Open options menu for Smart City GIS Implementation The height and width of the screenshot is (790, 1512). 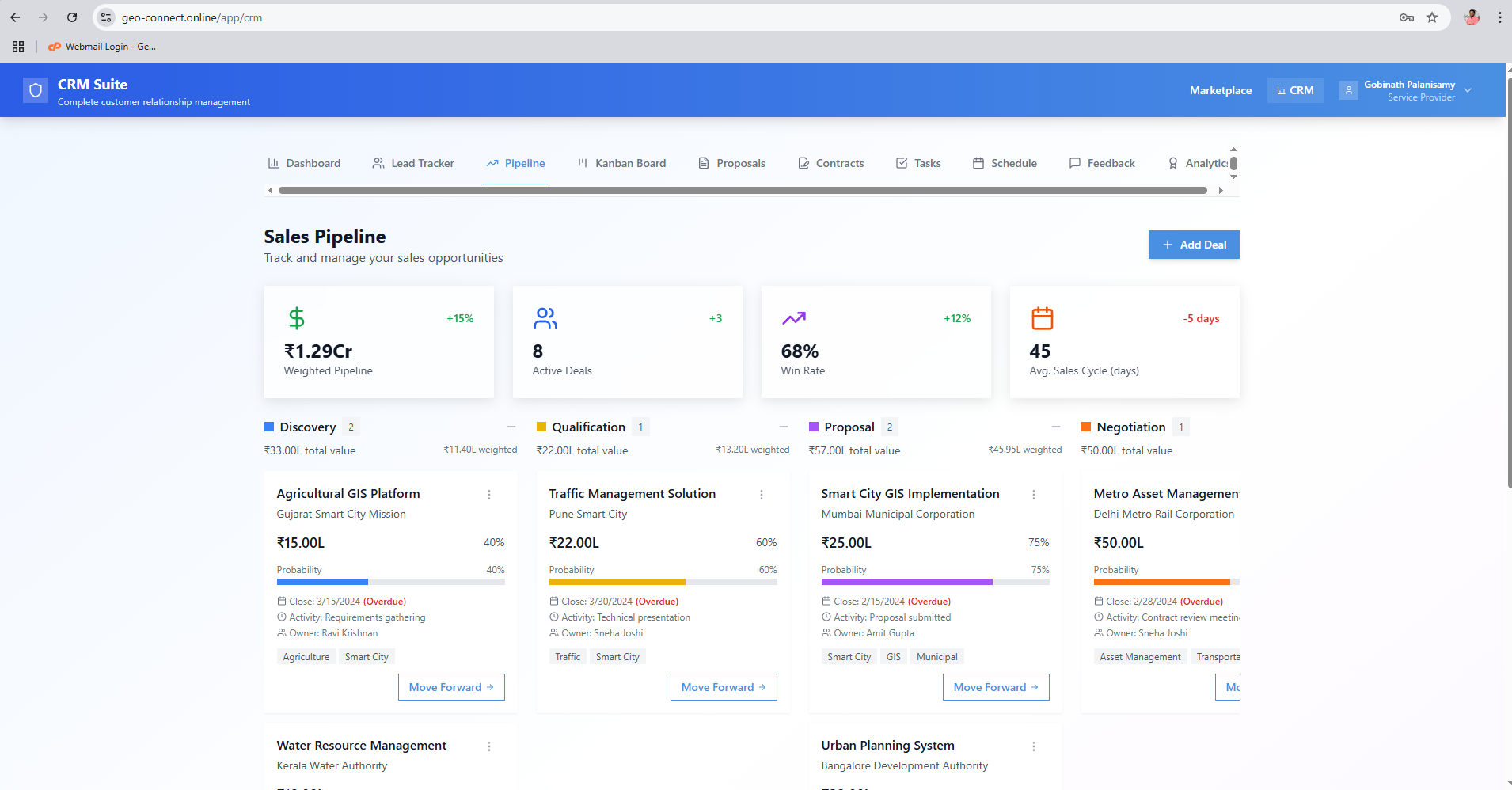point(1034,495)
